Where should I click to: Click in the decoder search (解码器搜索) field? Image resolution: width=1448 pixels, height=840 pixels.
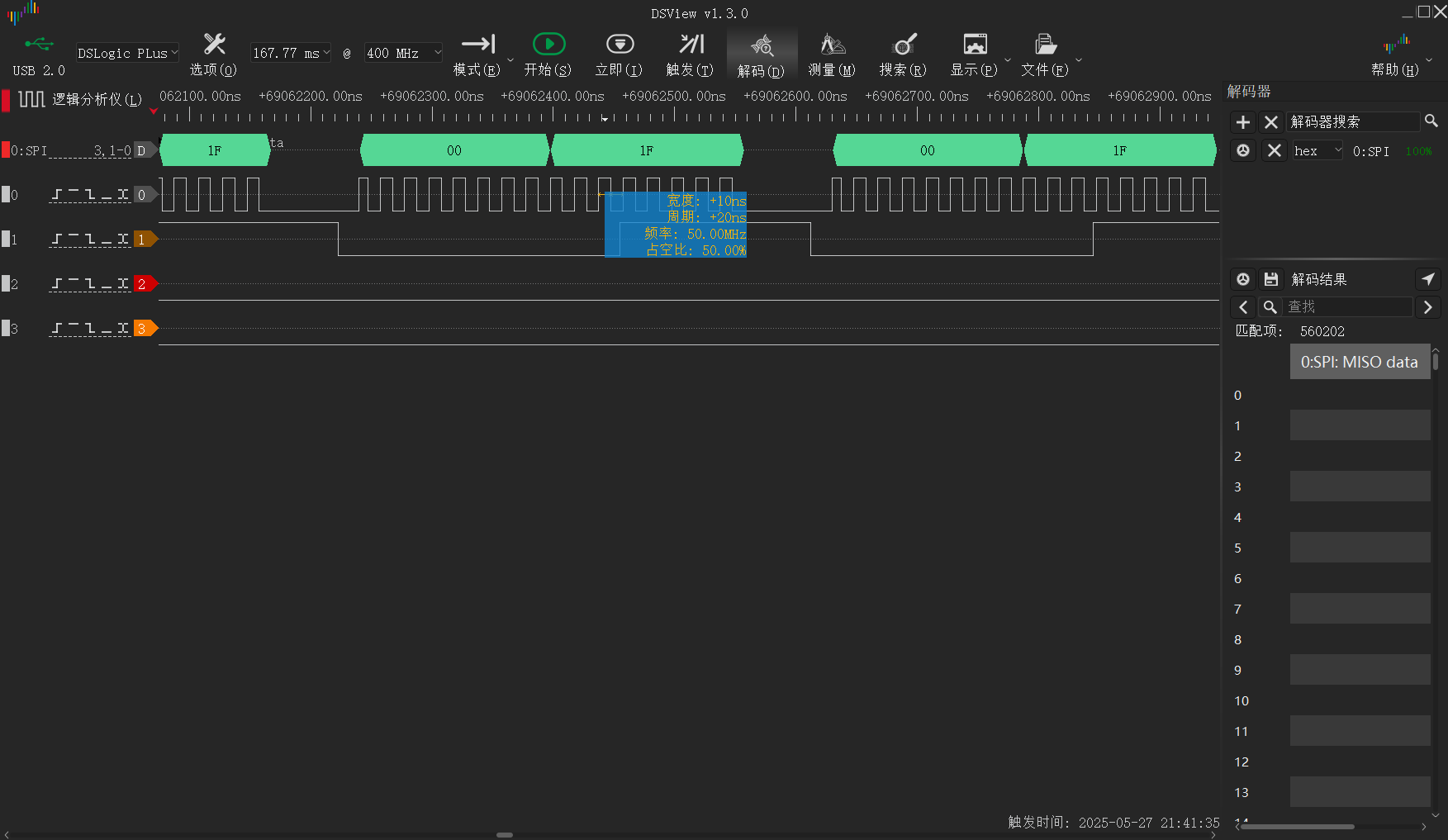pos(1353,122)
